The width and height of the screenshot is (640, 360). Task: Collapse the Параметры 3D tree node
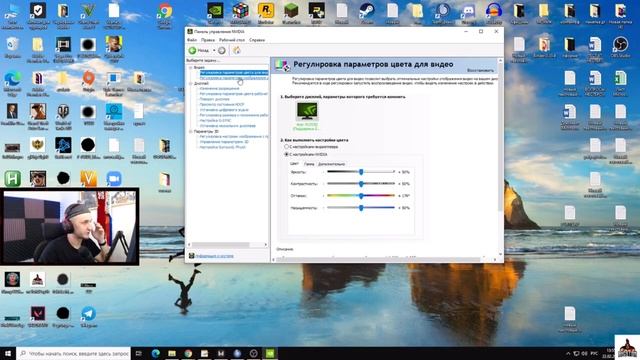[190, 131]
